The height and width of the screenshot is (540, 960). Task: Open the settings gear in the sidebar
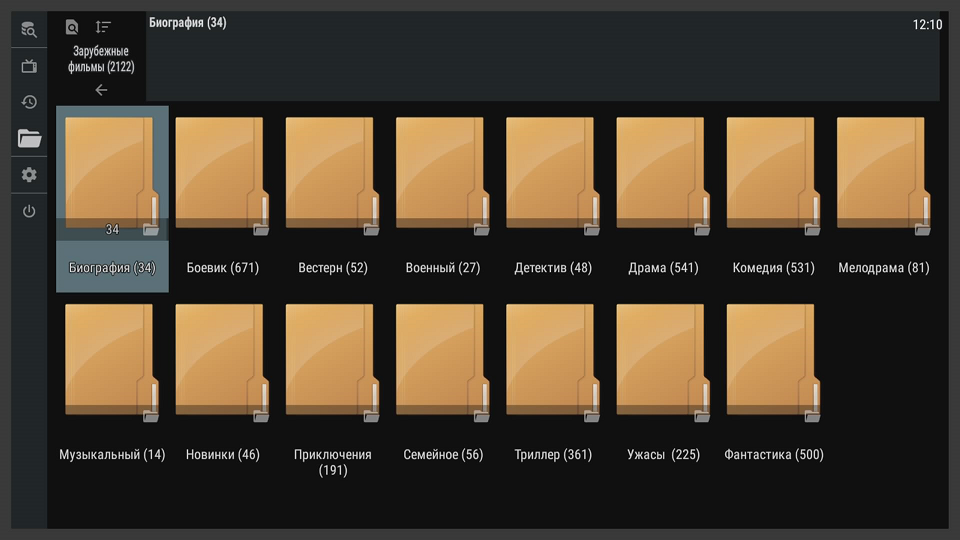29,175
